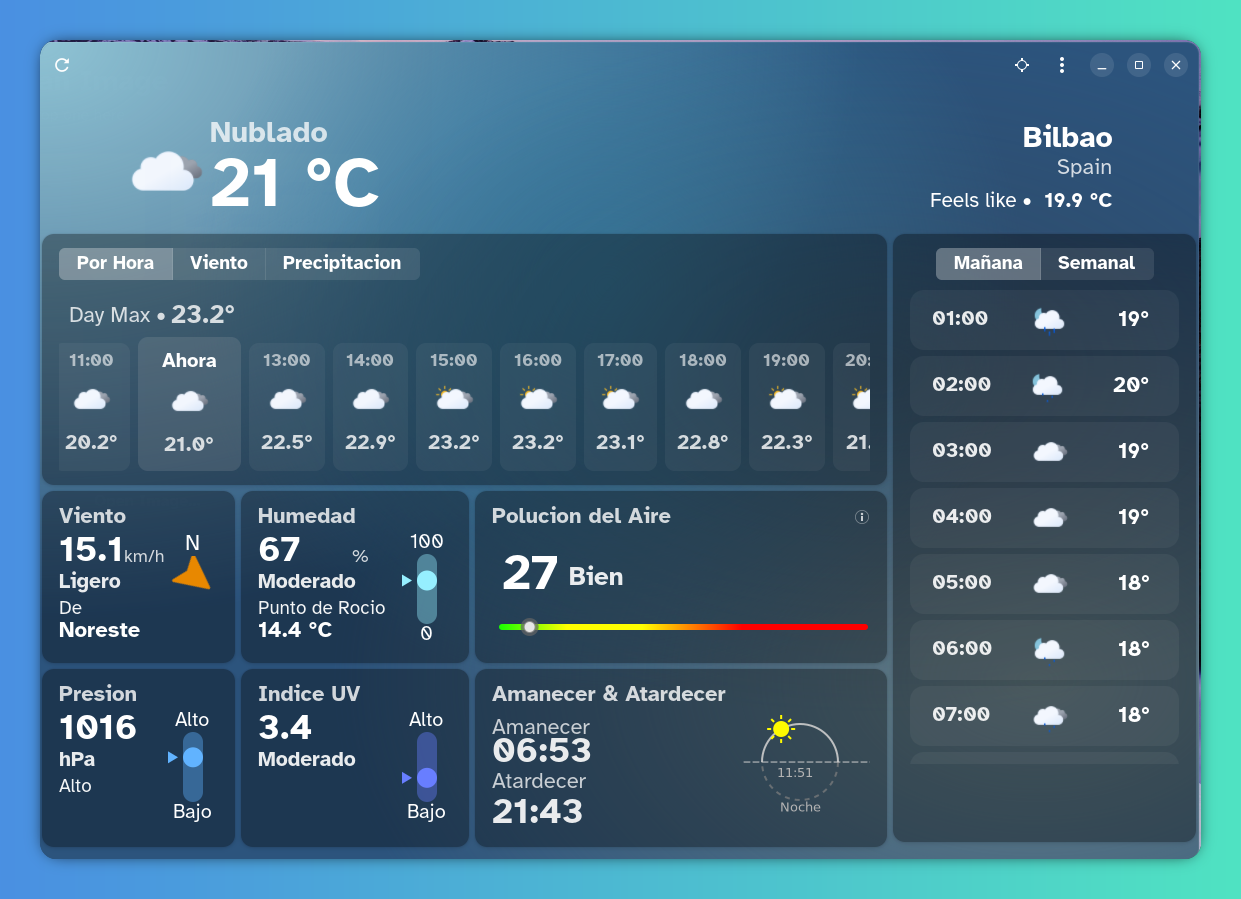The height and width of the screenshot is (899, 1241).
Task: Click the locate current position icon
Action: [x=1021, y=65]
